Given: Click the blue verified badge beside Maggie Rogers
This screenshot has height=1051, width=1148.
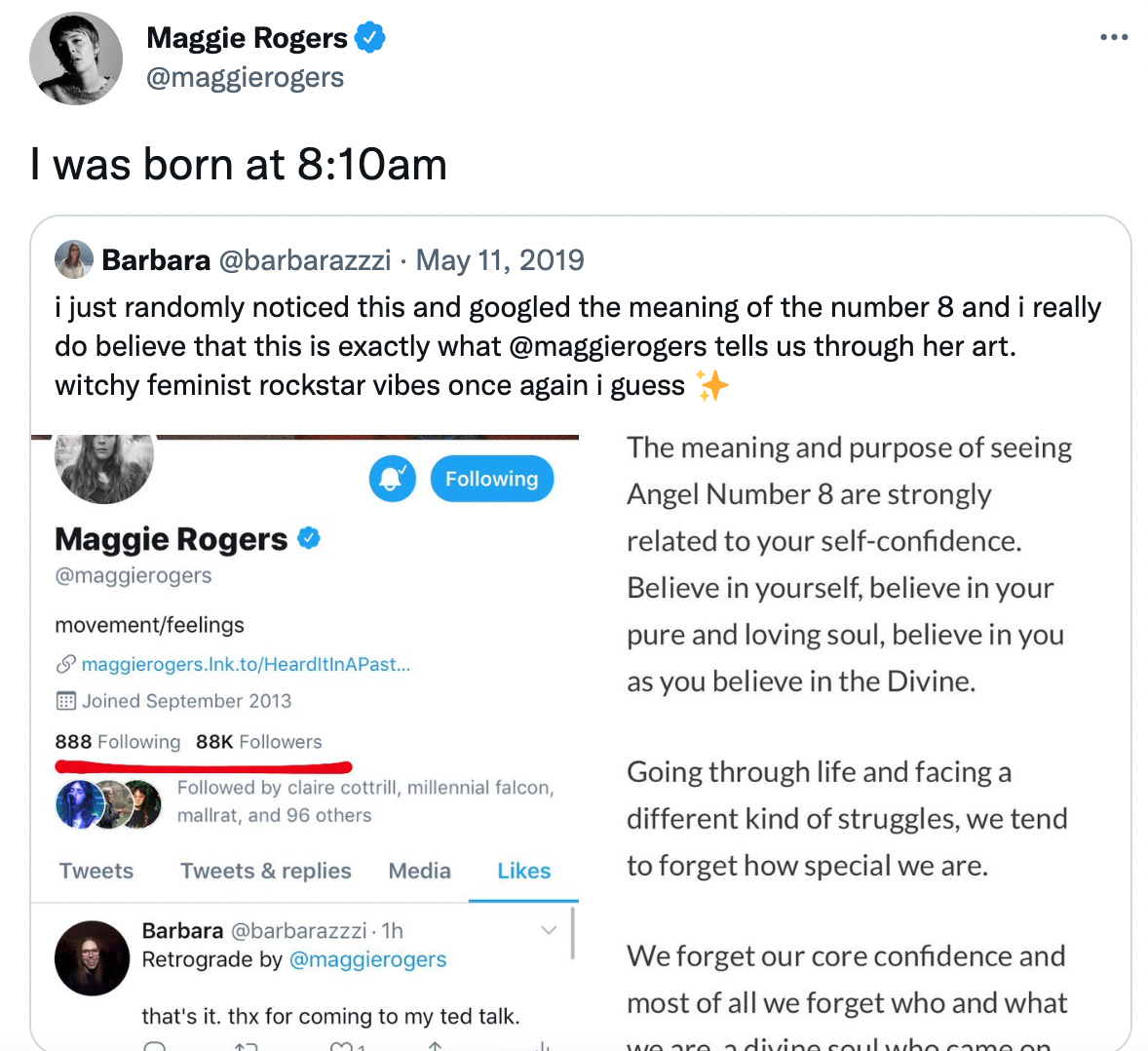Looking at the screenshot, I should point(369,37).
